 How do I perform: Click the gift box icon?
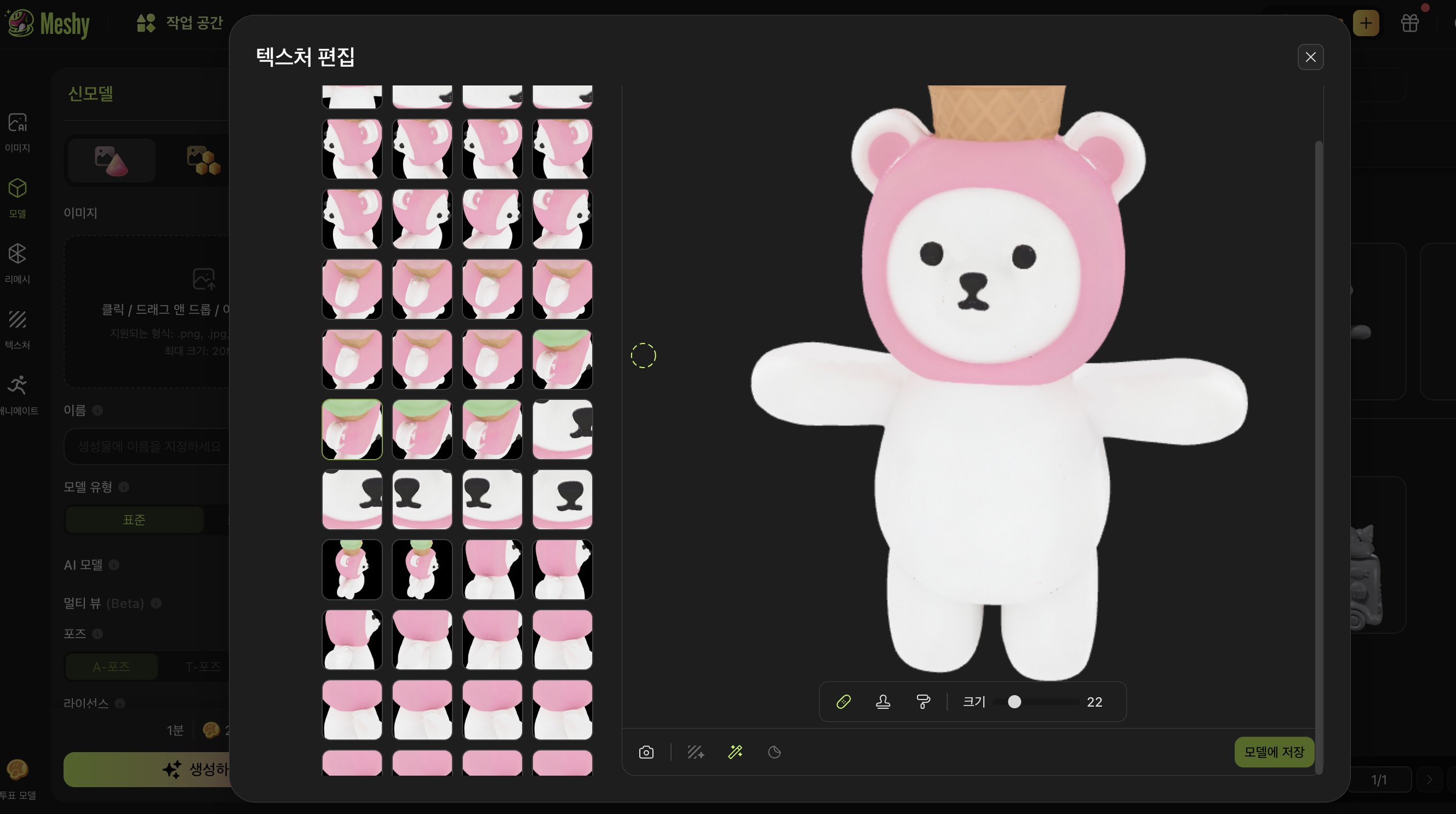click(x=1409, y=23)
